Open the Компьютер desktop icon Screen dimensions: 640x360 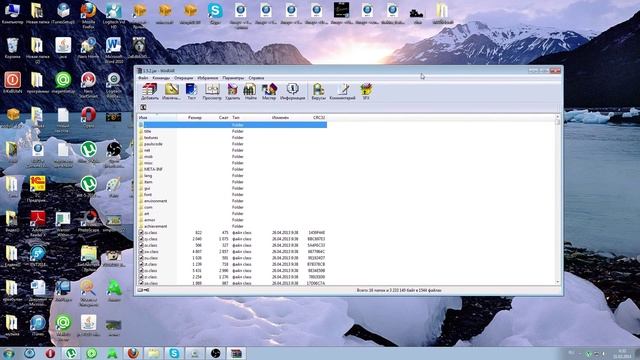coord(12,13)
